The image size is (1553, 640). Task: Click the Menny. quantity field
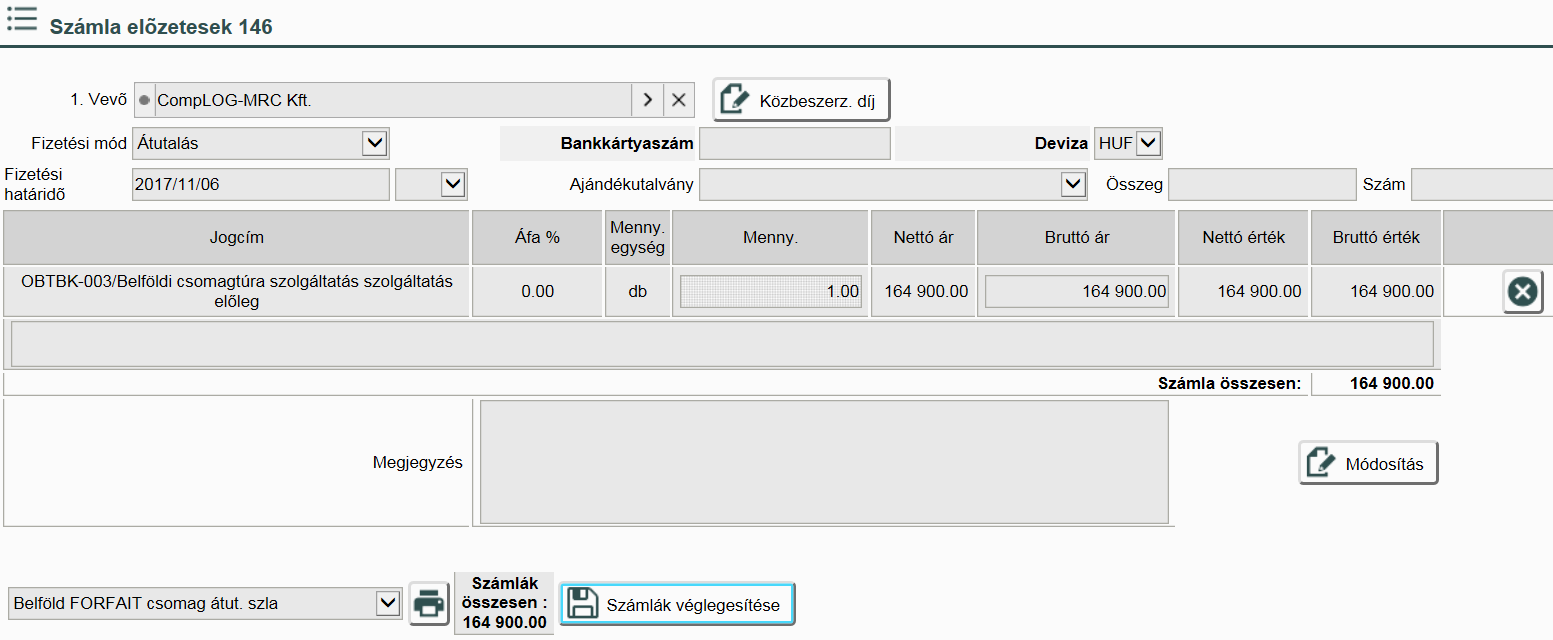(770, 292)
